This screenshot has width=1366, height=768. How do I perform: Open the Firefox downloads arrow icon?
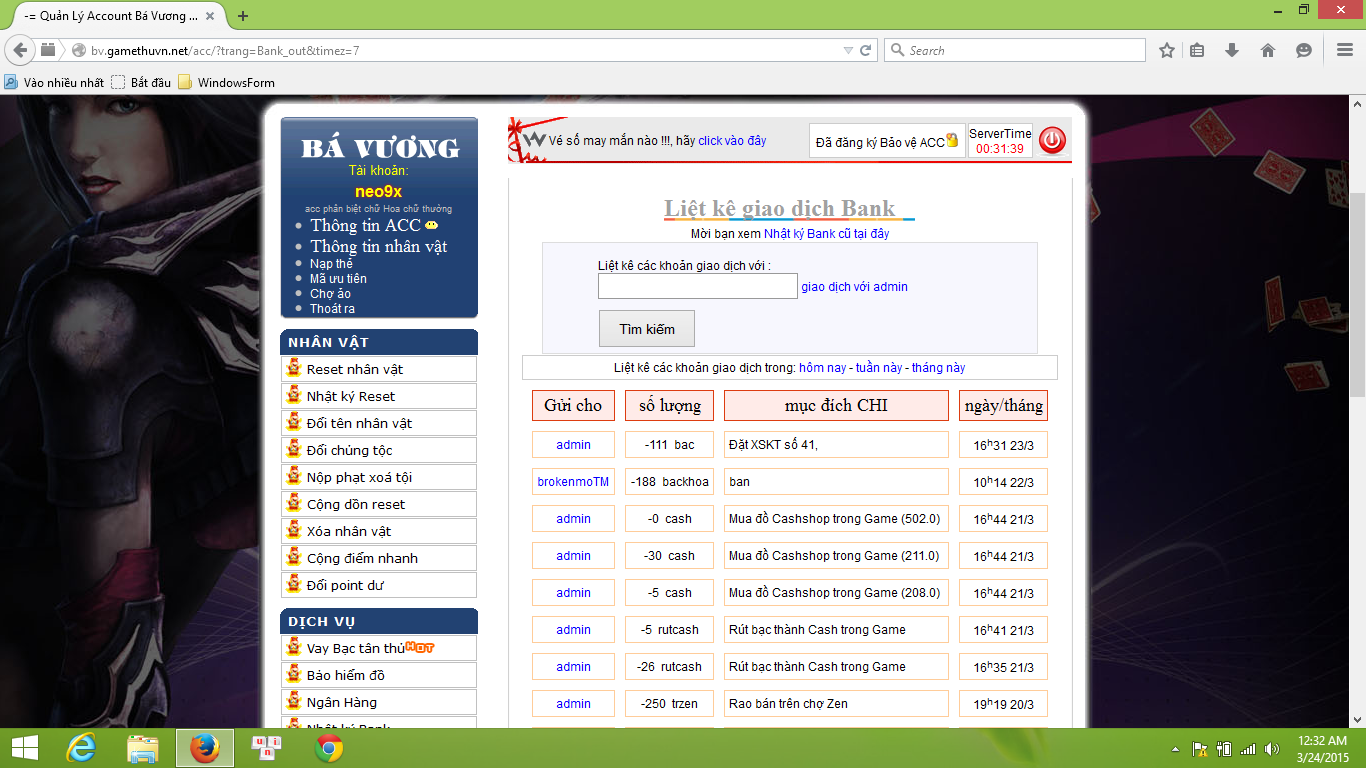(1232, 50)
